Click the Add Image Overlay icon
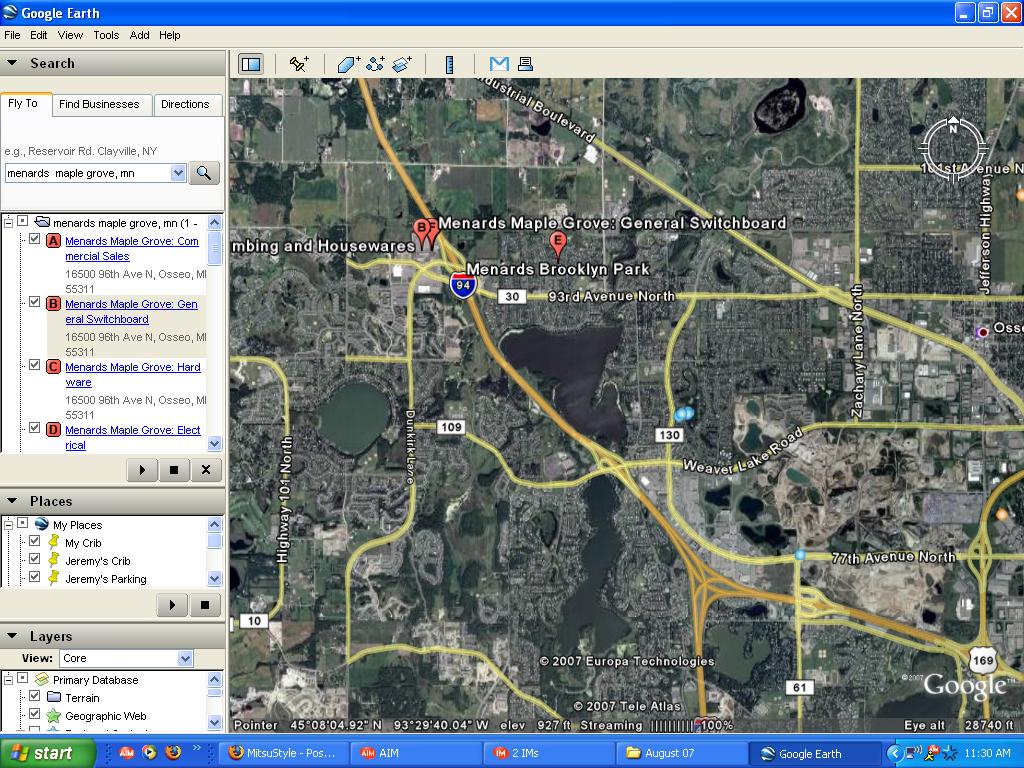This screenshot has width=1024, height=768. pos(402,64)
